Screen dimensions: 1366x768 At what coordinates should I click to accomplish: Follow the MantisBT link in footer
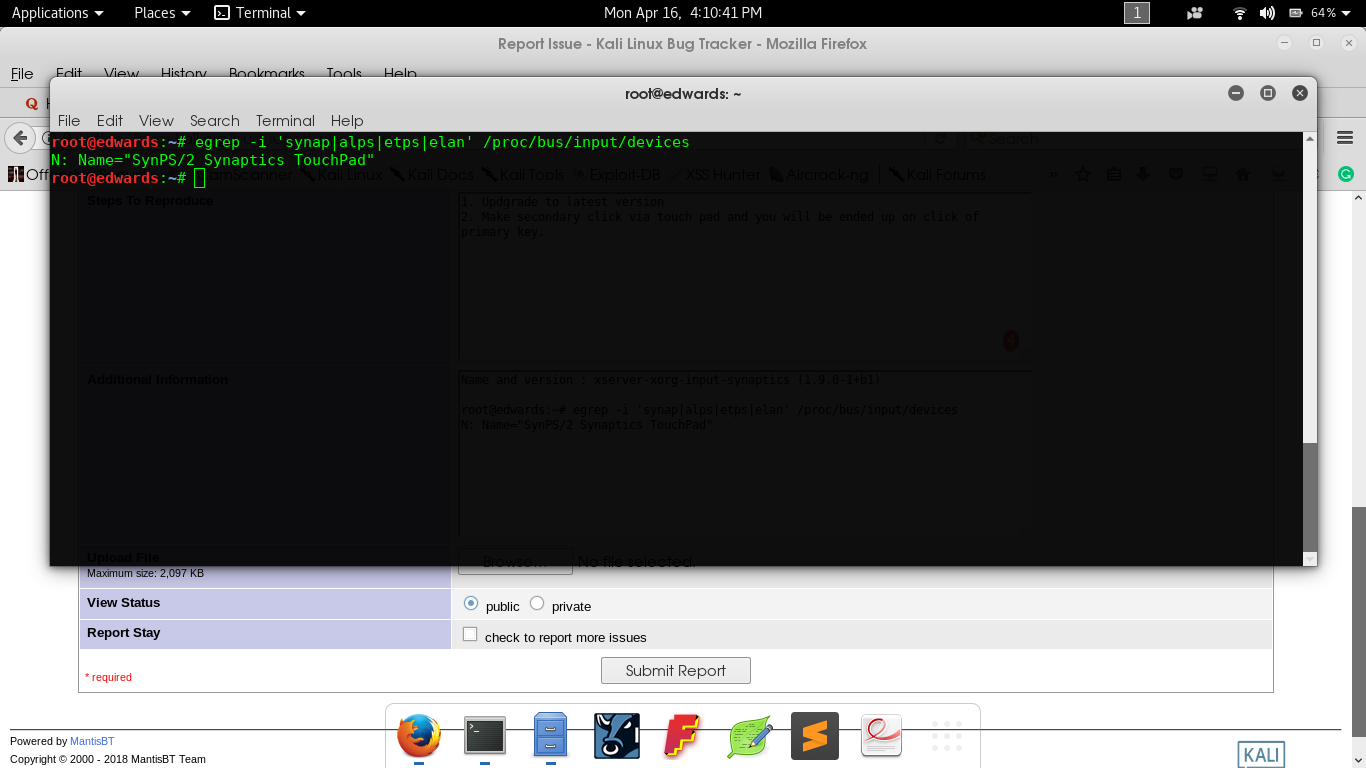point(92,741)
